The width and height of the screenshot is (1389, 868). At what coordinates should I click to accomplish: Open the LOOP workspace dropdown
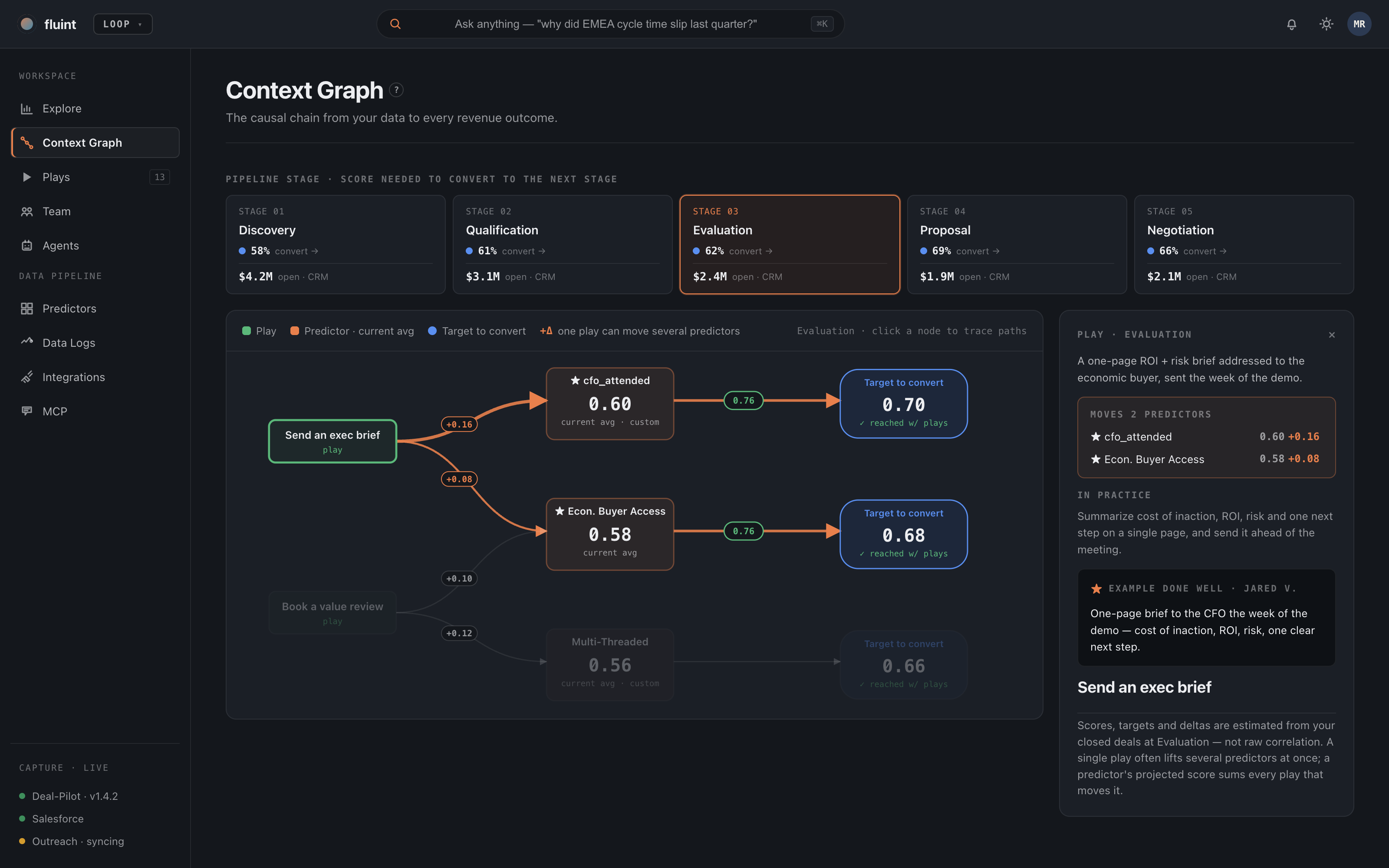(123, 24)
